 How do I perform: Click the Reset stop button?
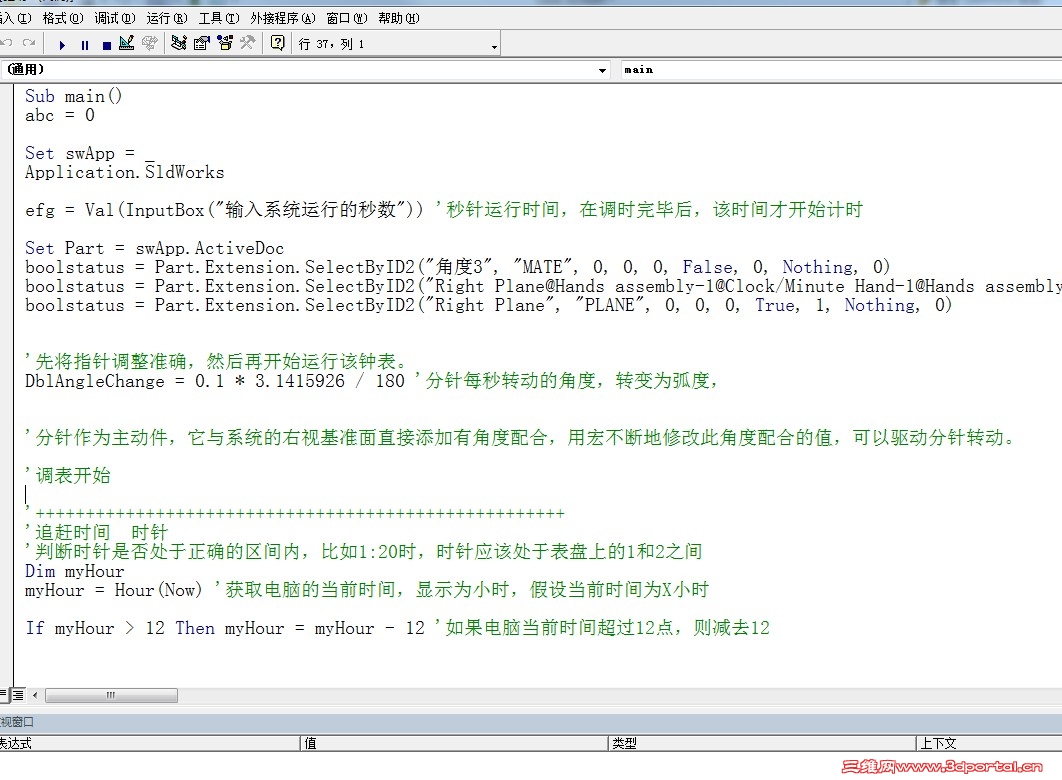click(x=106, y=45)
